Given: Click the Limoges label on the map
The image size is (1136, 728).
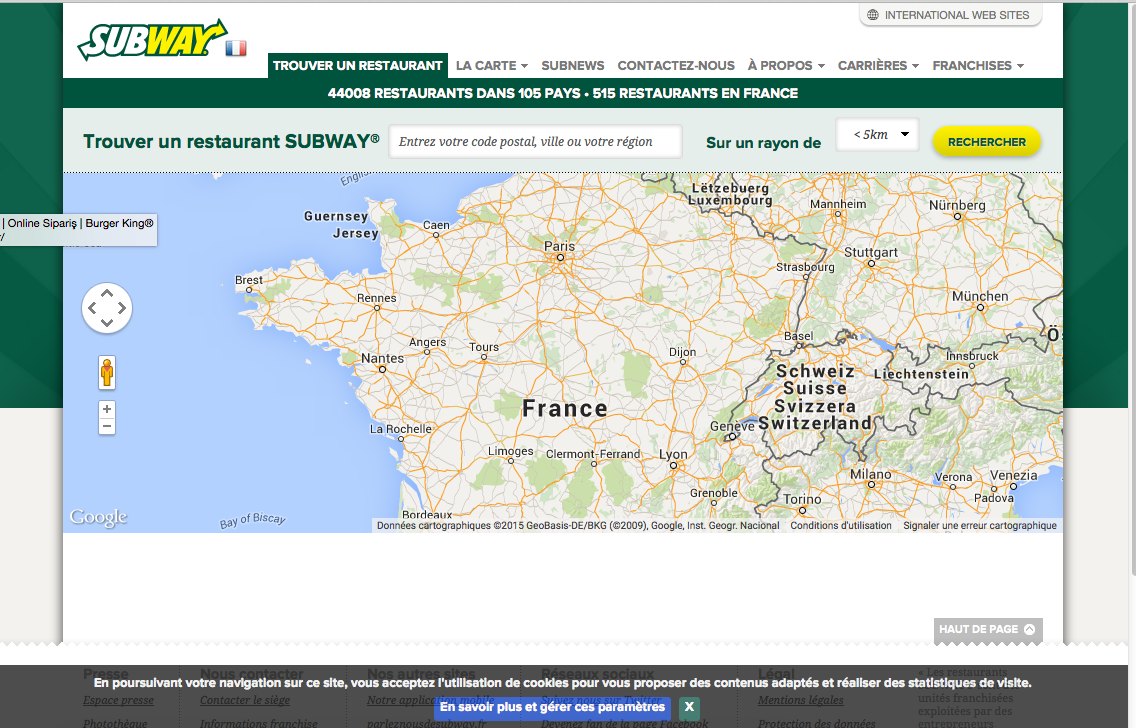Looking at the screenshot, I should point(511,451).
